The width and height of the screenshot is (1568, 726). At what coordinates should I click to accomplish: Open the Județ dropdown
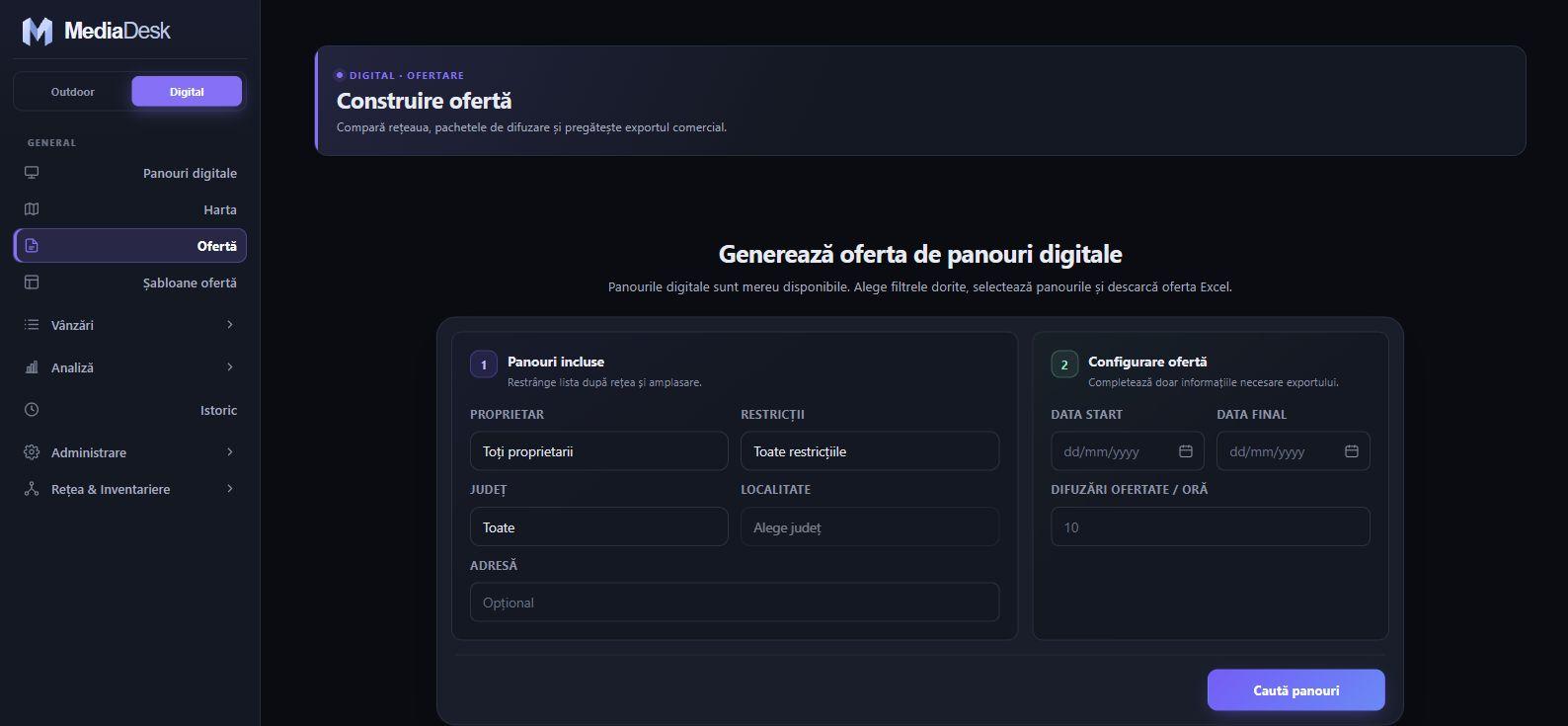point(599,527)
